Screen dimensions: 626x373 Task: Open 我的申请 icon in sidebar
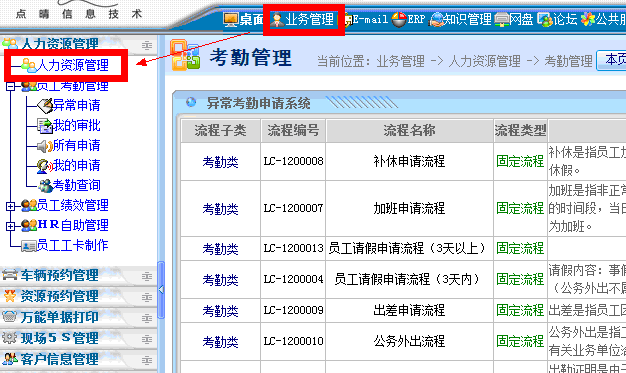click(x=45, y=166)
